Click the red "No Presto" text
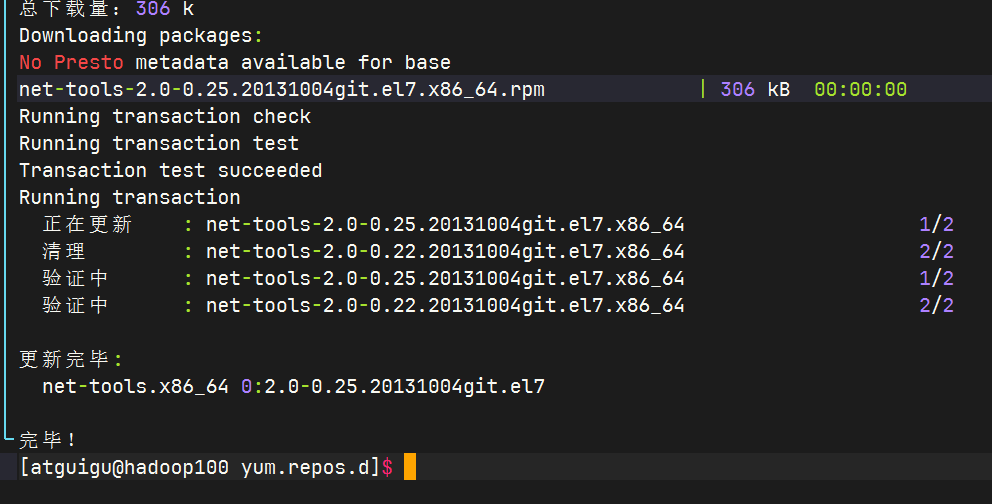The width and height of the screenshot is (992, 504). (x=70, y=62)
